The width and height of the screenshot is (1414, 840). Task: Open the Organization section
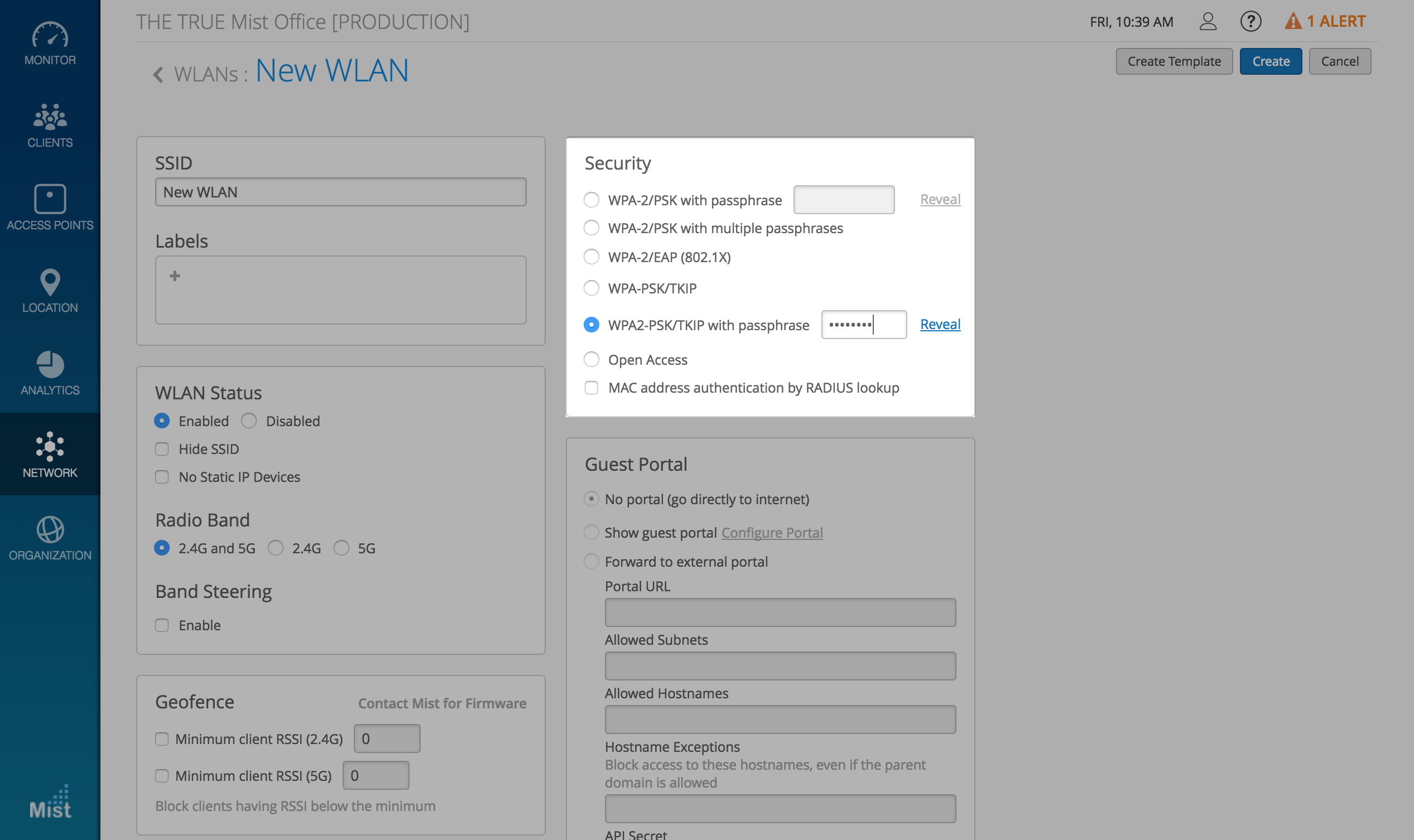click(50, 538)
